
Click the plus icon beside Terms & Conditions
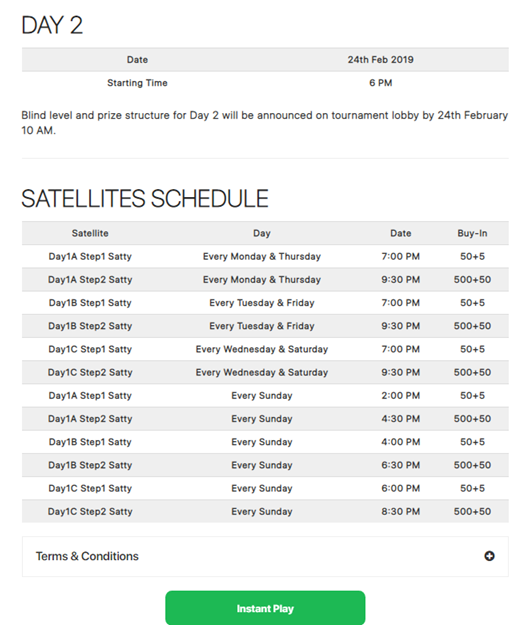489,556
